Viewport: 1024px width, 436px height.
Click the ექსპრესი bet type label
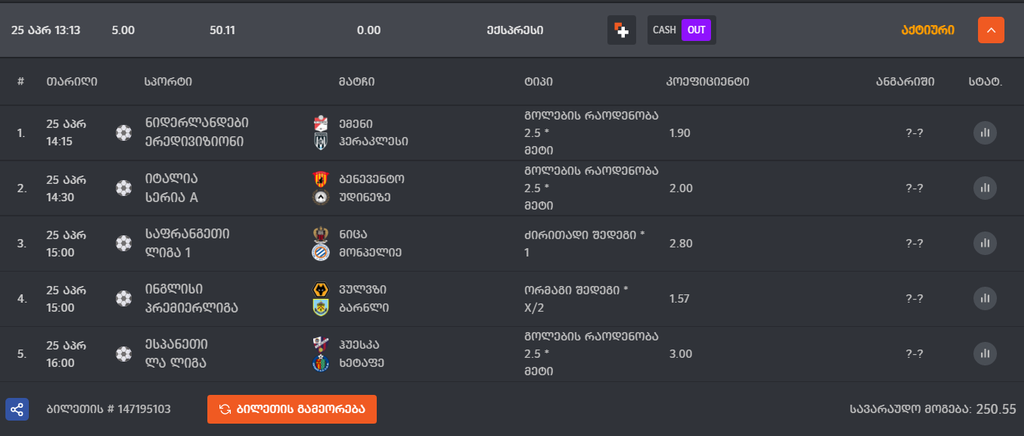click(514, 30)
